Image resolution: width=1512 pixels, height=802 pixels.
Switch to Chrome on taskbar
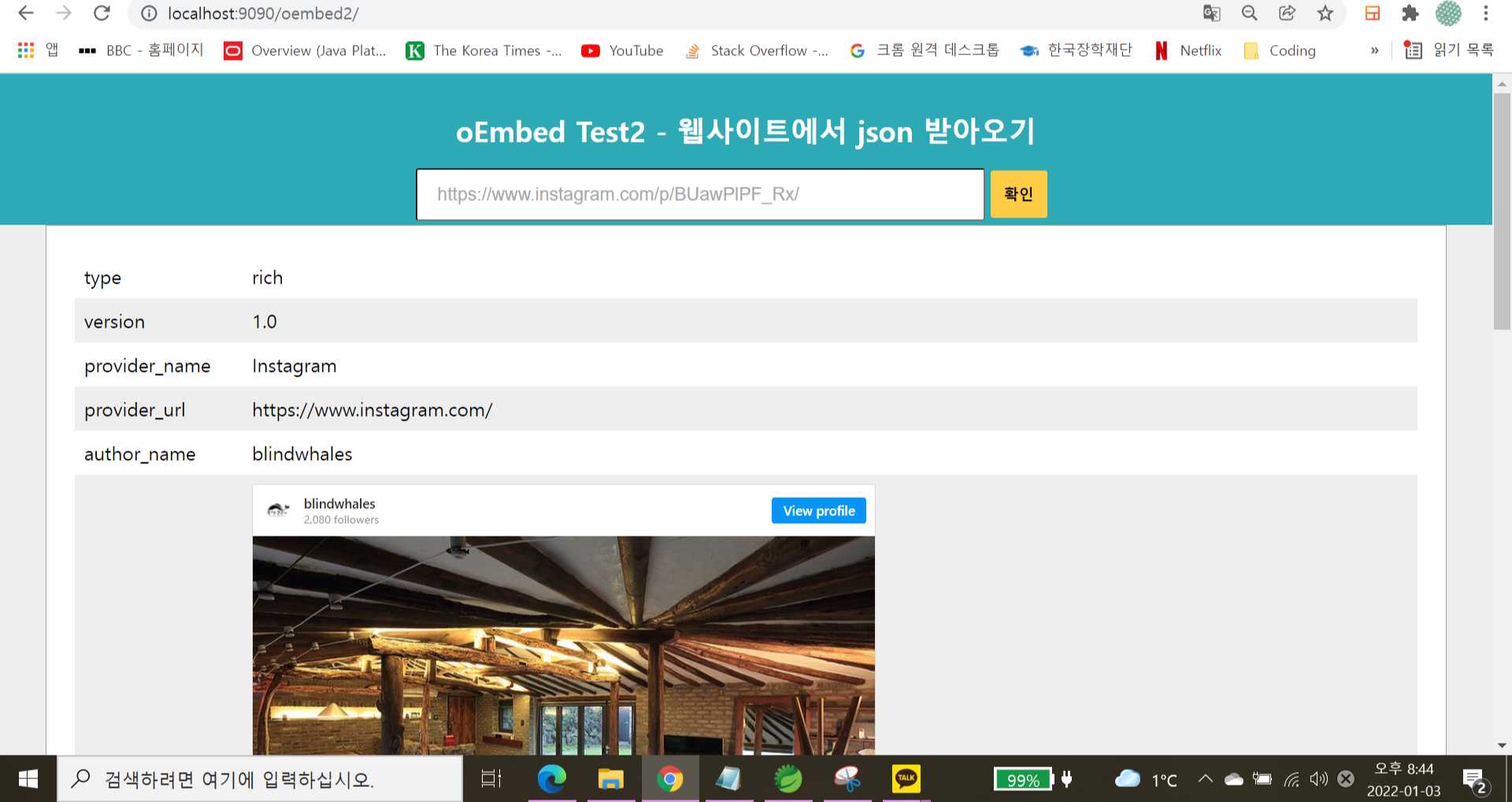point(670,779)
